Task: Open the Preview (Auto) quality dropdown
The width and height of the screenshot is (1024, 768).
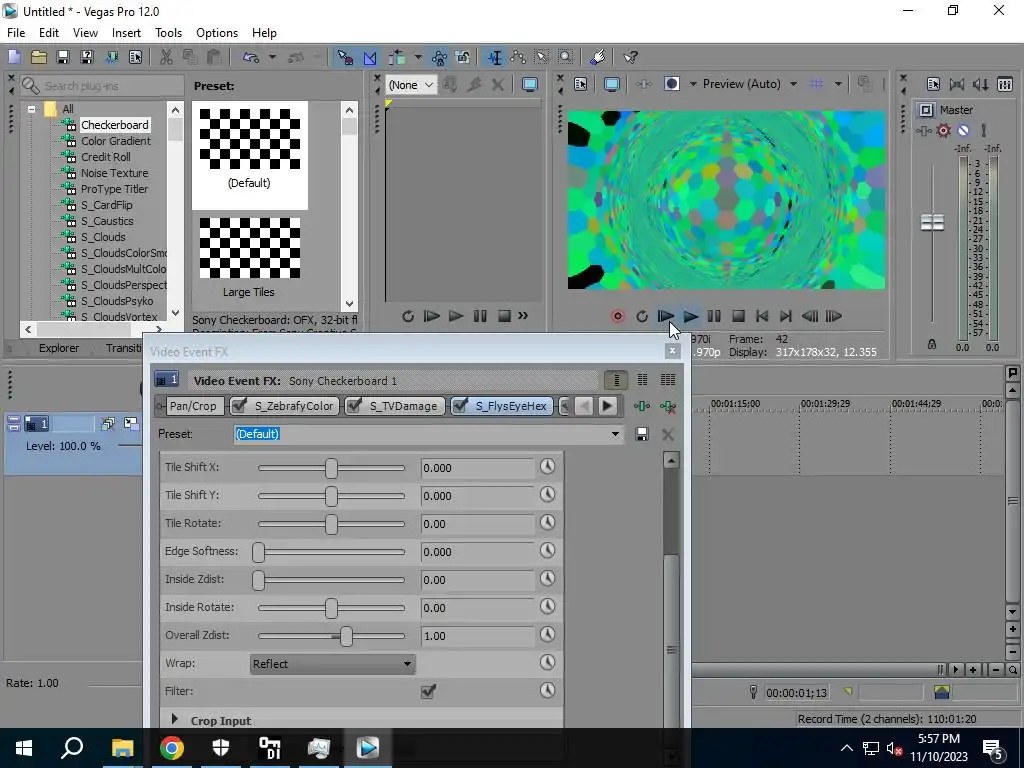Action: pyautogui.click(x=793, y=84)
